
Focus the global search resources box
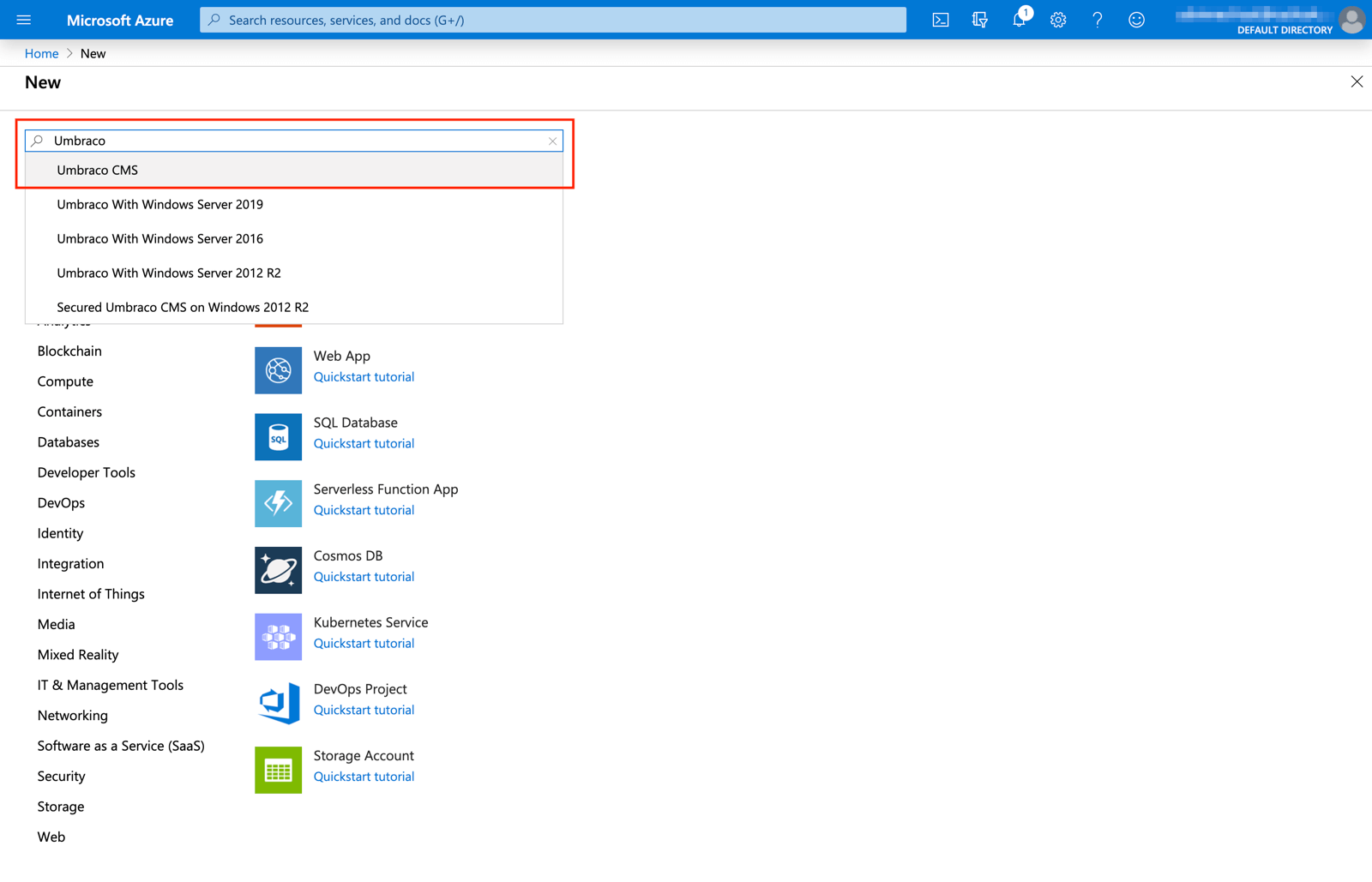pos(553,20)
